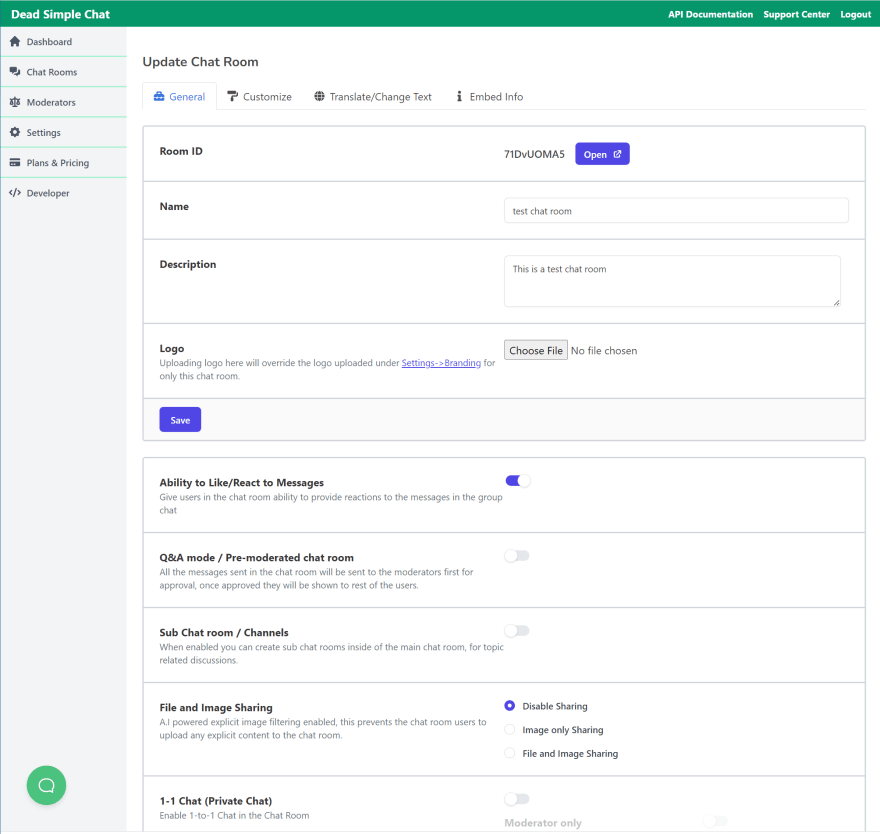
Task: Enable the Sub Chat room / Channels toggle
Action: point(517,631)
